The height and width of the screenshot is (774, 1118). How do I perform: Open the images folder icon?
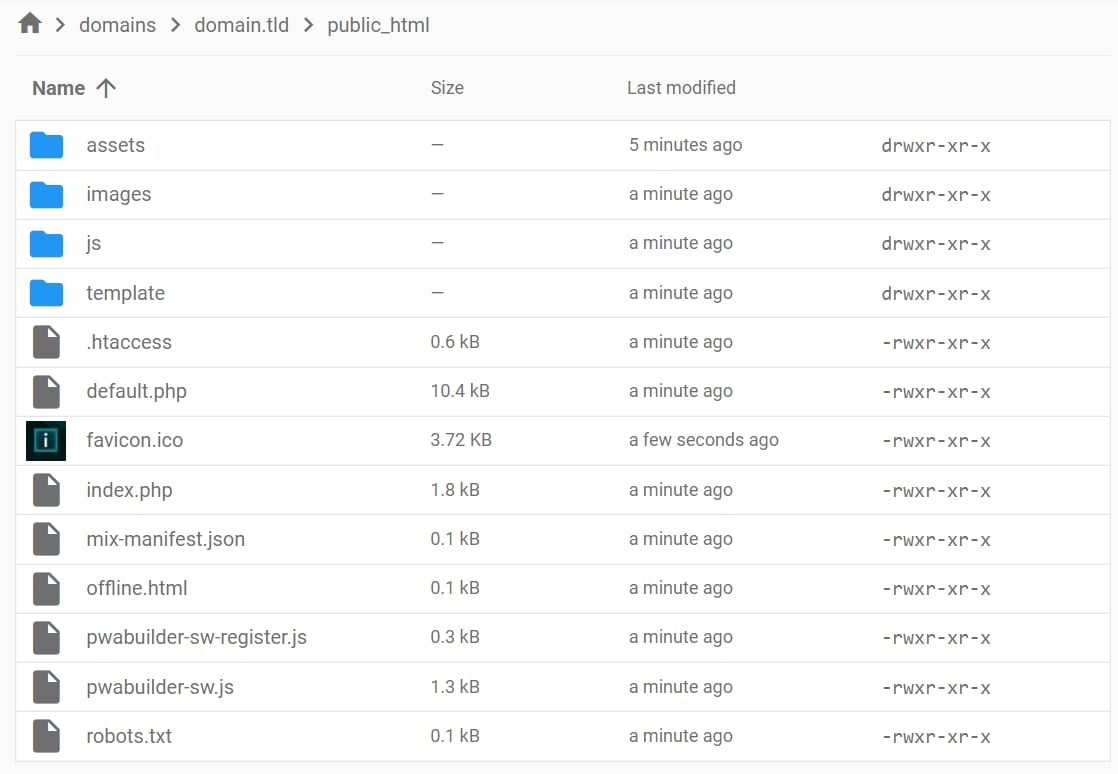point(45,194)
